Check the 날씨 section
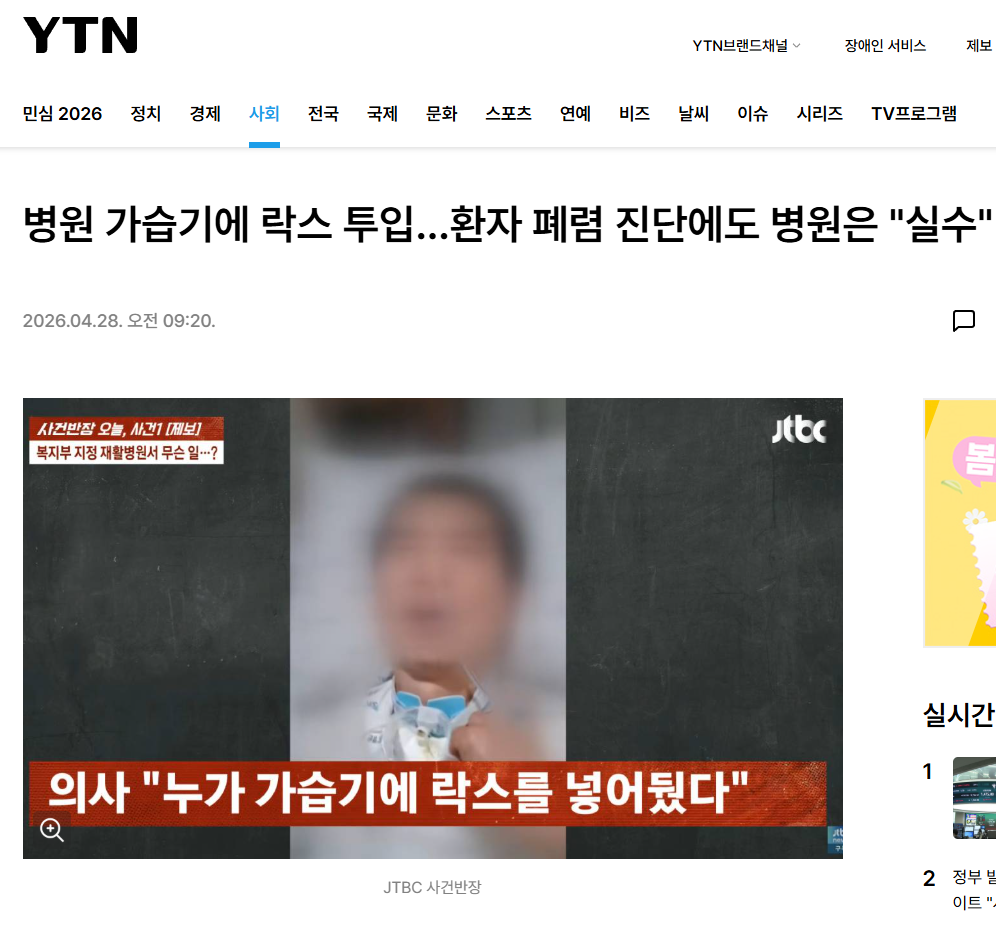This screenshot has height=933, width=996. tap(692, 113)
